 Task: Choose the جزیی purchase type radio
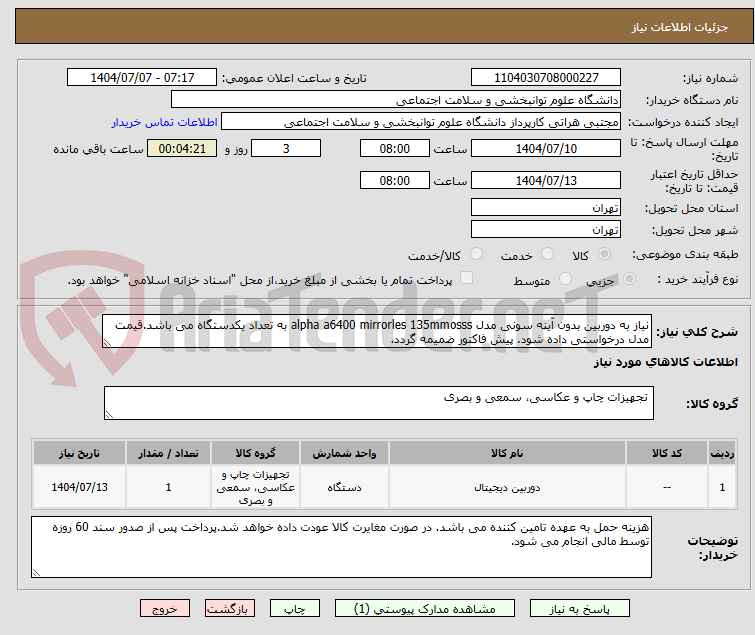[629, 279]
